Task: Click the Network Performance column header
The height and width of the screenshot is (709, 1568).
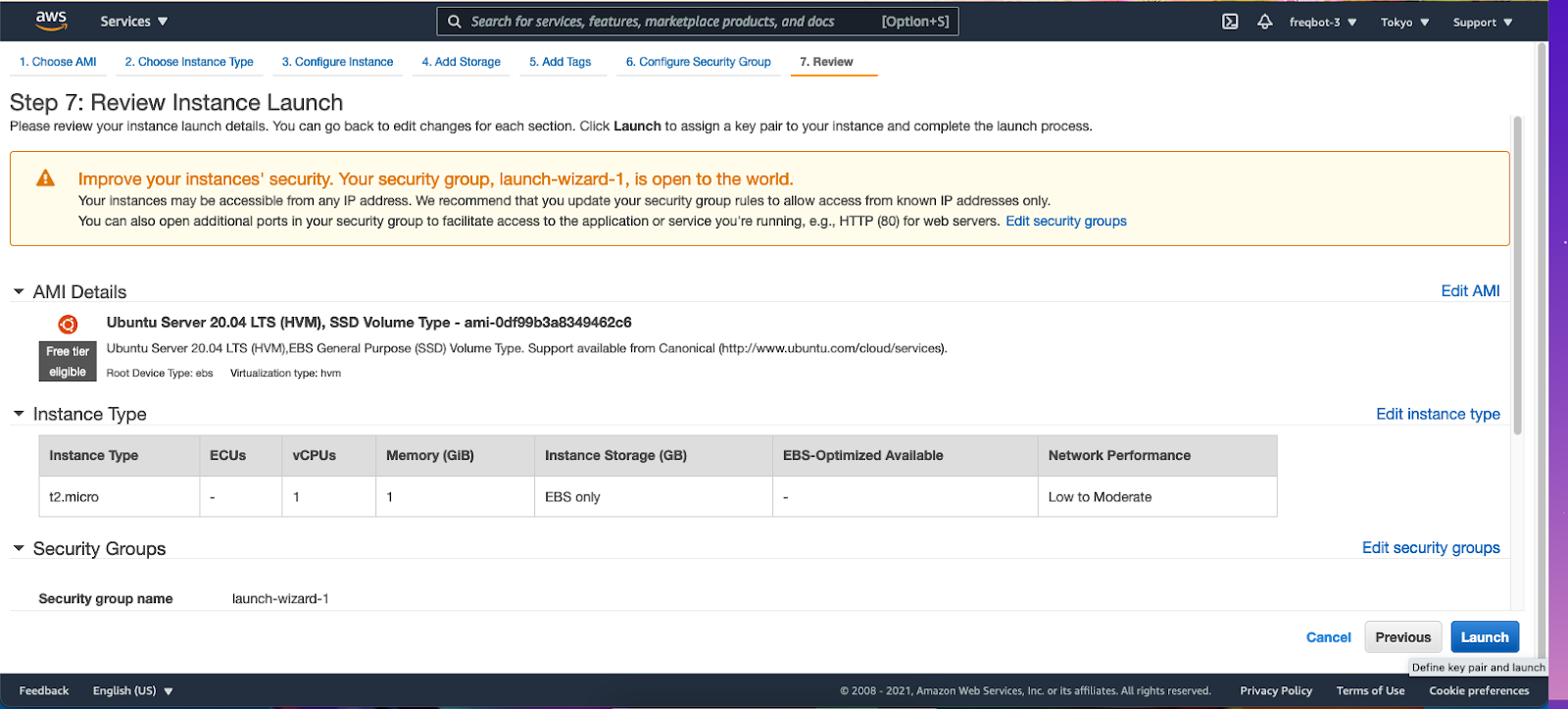Action: (1157, 456)
